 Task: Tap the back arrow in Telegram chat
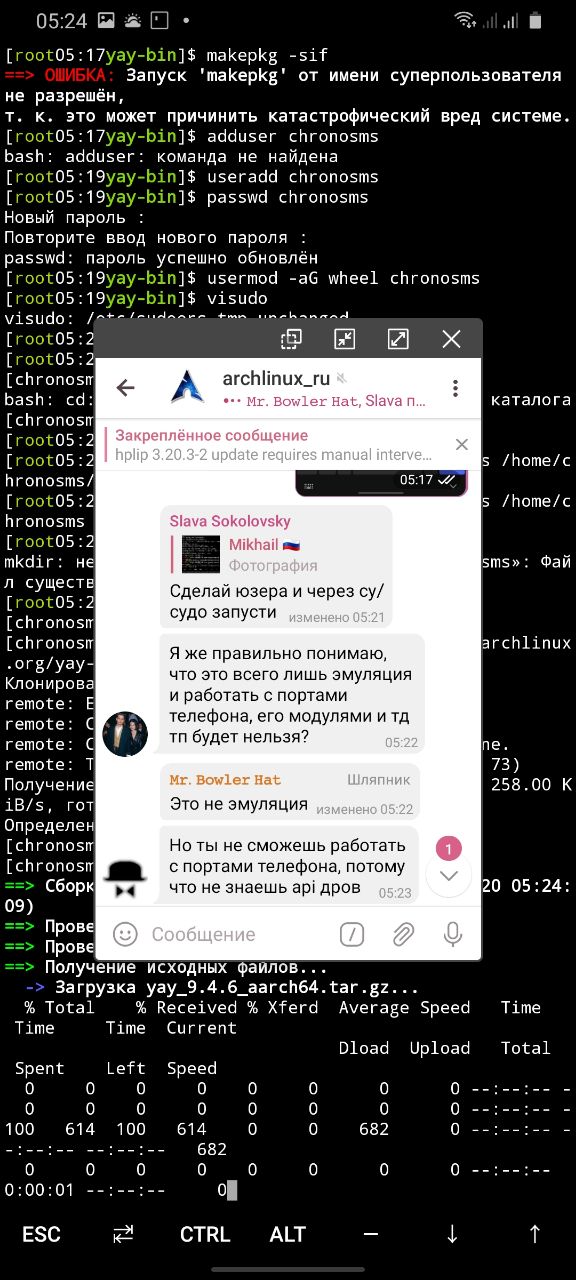tap(126, 388)
